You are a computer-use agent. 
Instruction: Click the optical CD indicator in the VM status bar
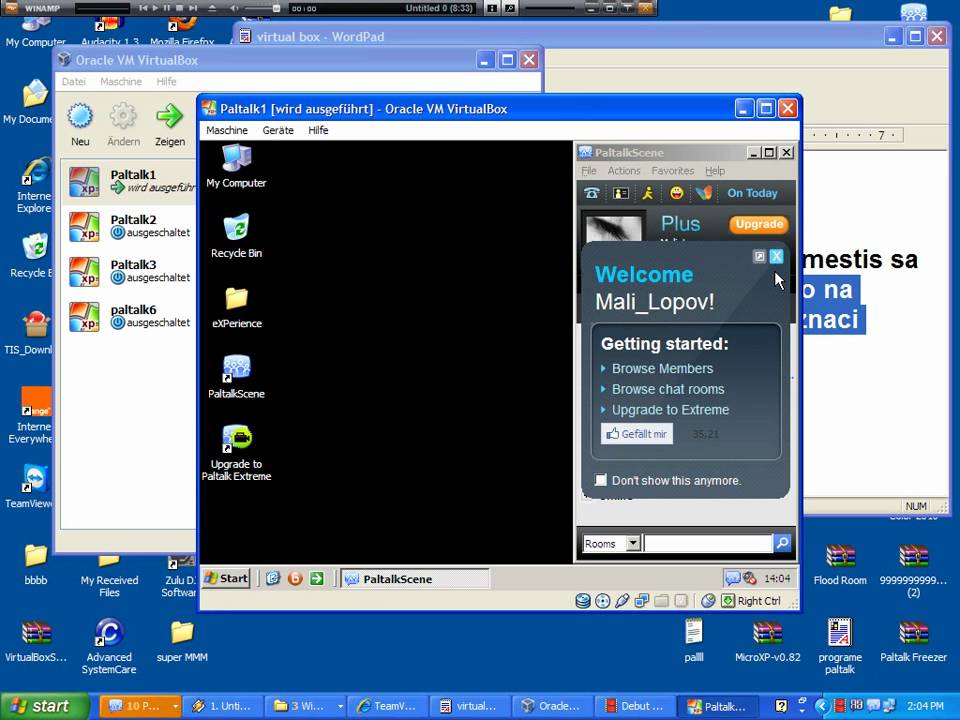coord(602,601)
